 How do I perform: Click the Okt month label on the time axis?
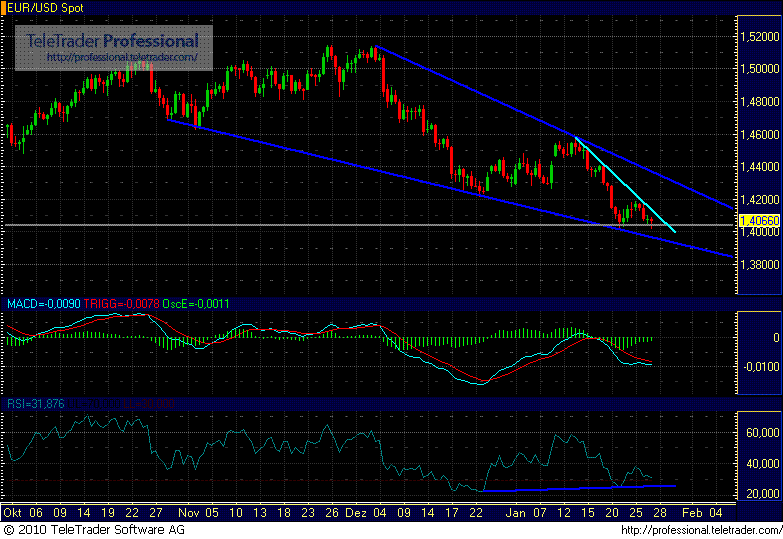[x=12, y=513]
